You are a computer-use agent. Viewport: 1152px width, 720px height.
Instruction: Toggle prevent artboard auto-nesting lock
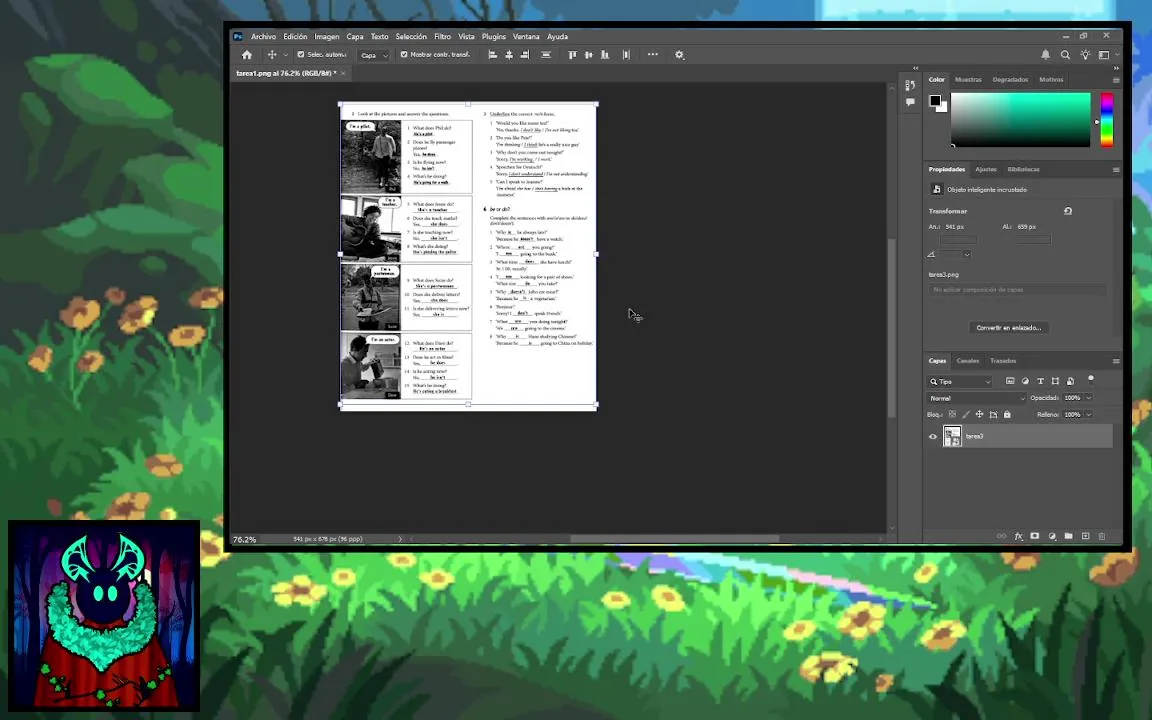coord(993,414)
